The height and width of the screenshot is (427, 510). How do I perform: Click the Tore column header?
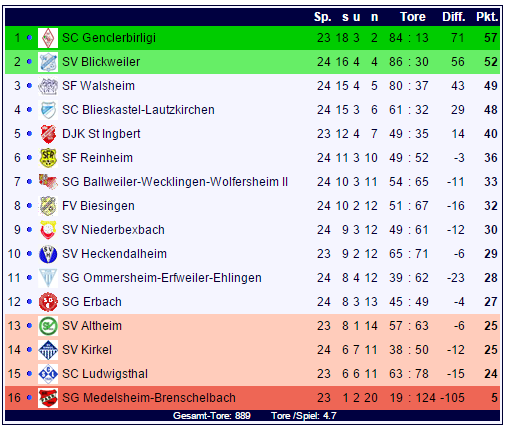point(413,17)
